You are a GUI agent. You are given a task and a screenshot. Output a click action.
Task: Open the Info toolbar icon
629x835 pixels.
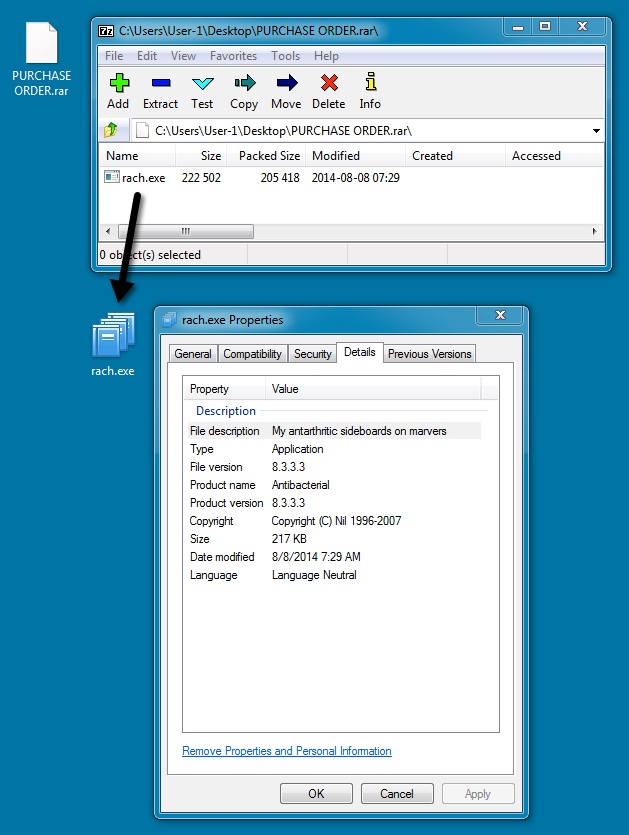coord(370,85)
